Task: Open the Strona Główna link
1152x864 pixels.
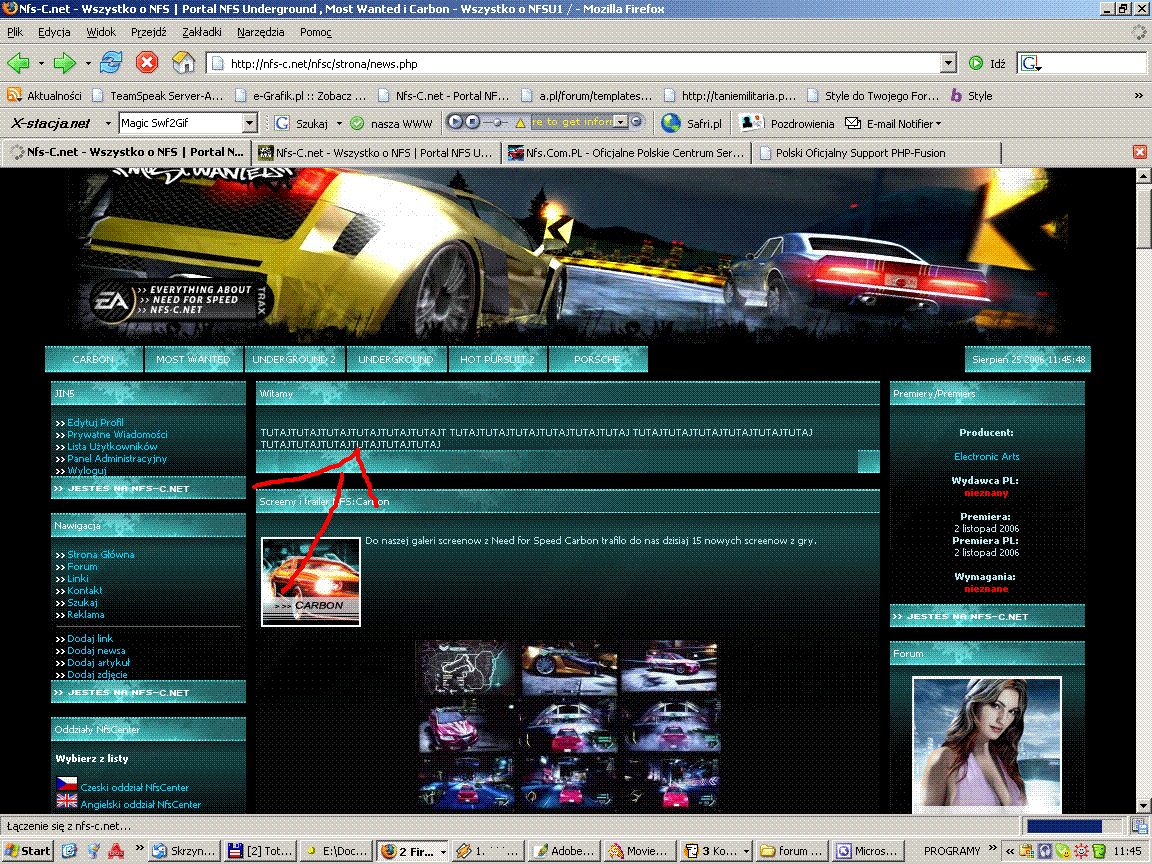Action: (101, 555)
